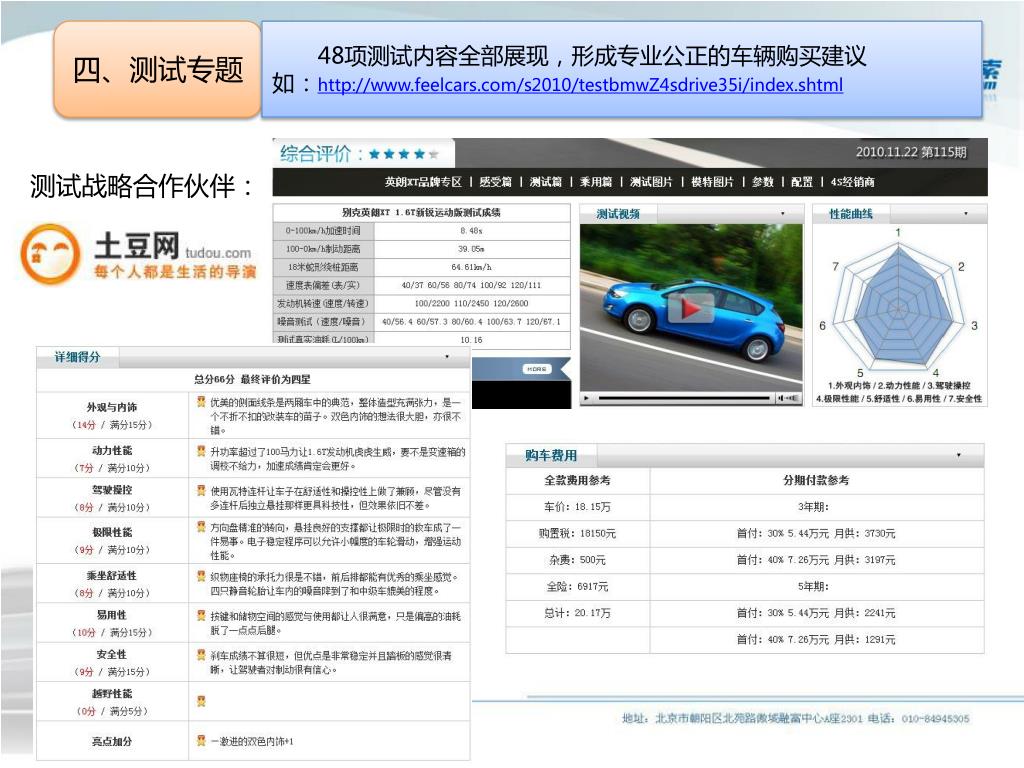The height and width of the screenshot is (768, 1024).
Task: Select the 杂费: 500元 cell
Action: (577, 560)
